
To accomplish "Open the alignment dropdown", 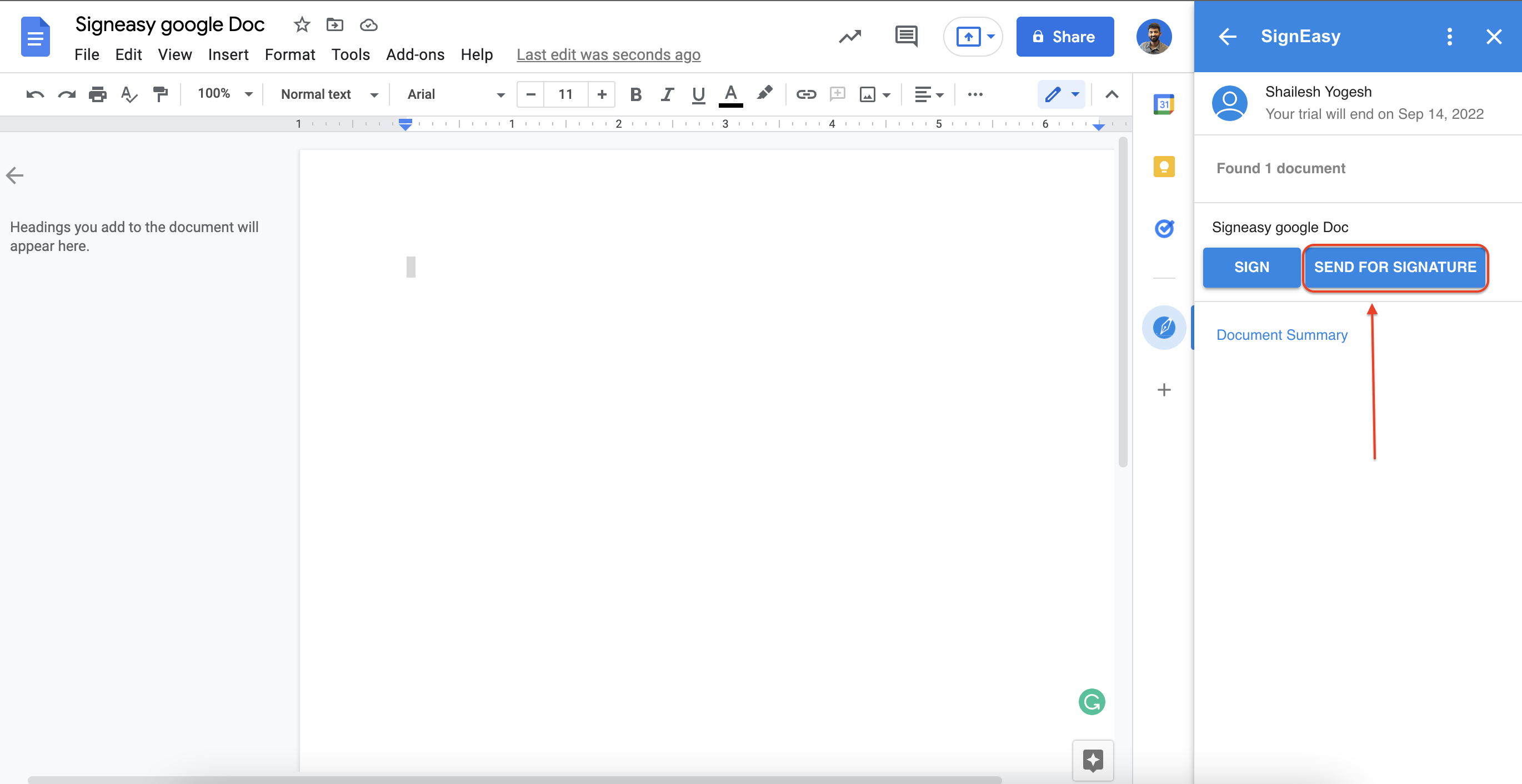I will pos(928,94).
